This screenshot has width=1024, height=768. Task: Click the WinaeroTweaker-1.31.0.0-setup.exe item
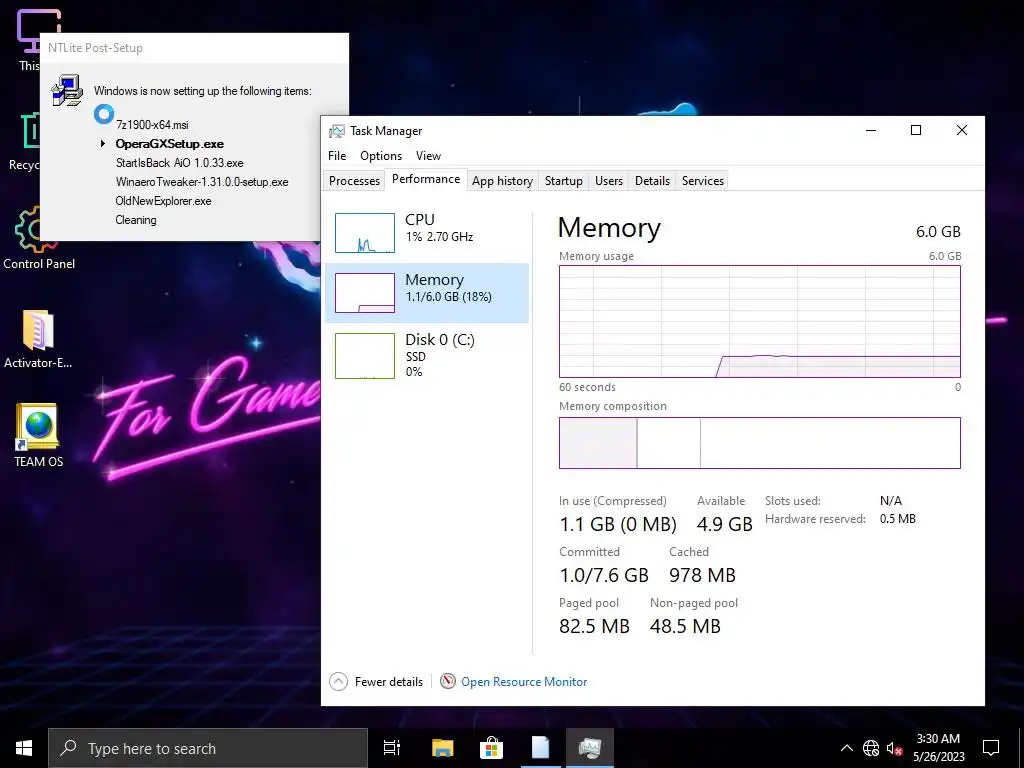point(202,182)
